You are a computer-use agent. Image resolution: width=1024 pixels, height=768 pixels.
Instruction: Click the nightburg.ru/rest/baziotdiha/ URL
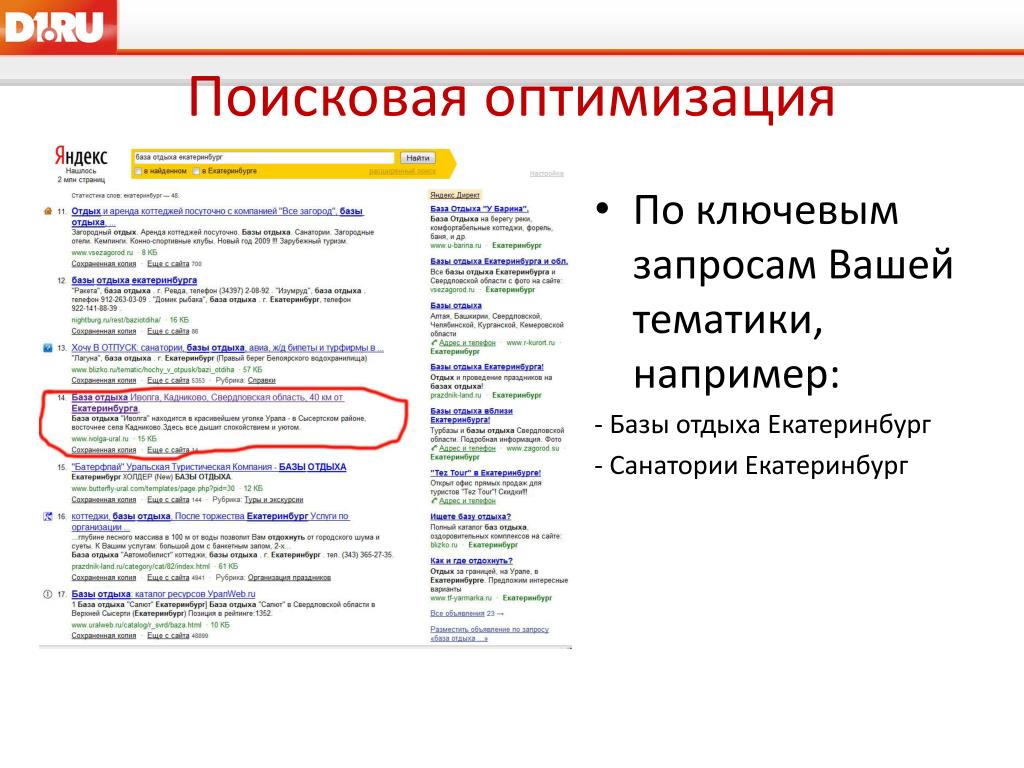116,320
